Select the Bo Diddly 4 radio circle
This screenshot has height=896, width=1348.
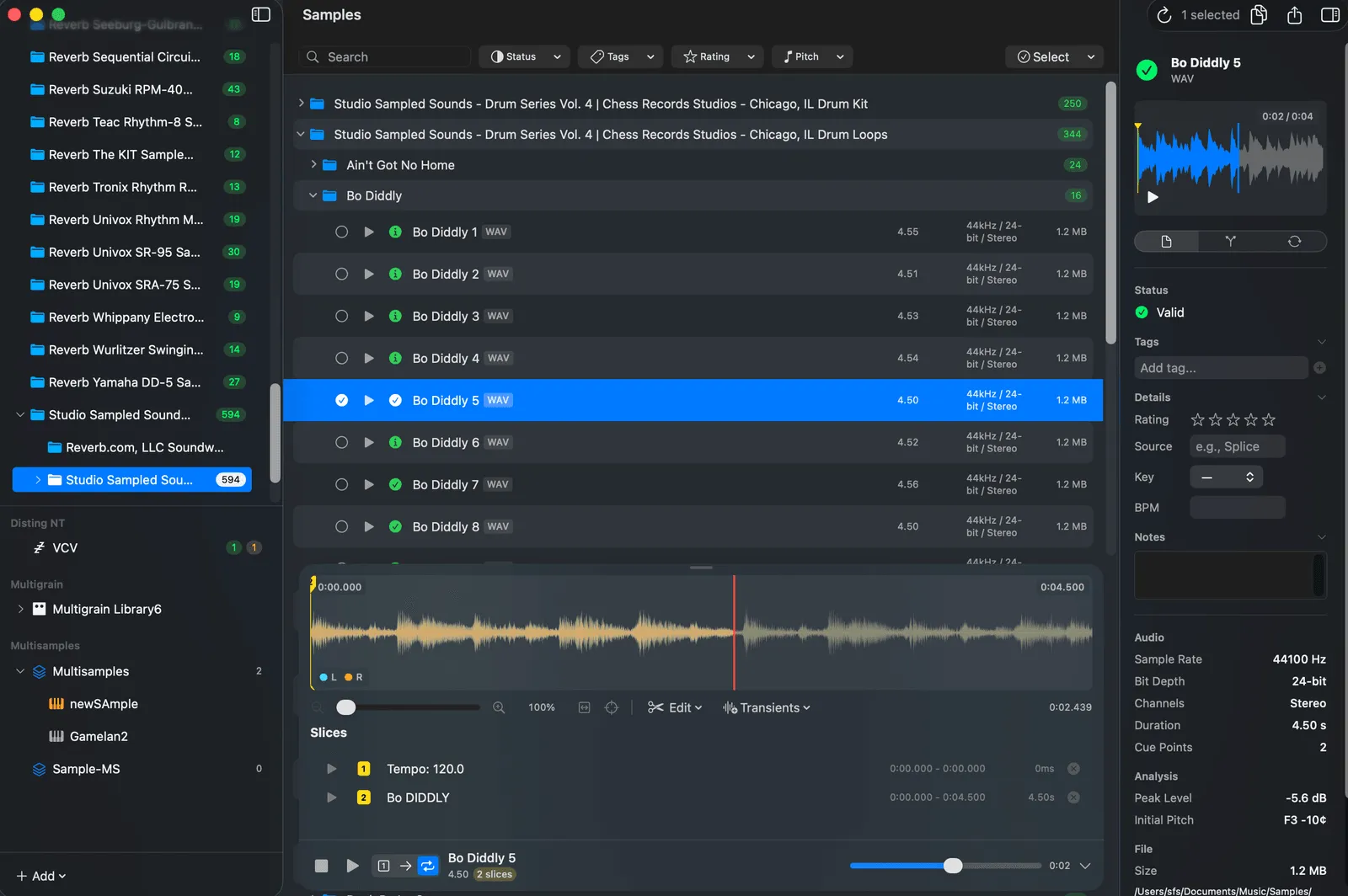click(x=341, y=358)
